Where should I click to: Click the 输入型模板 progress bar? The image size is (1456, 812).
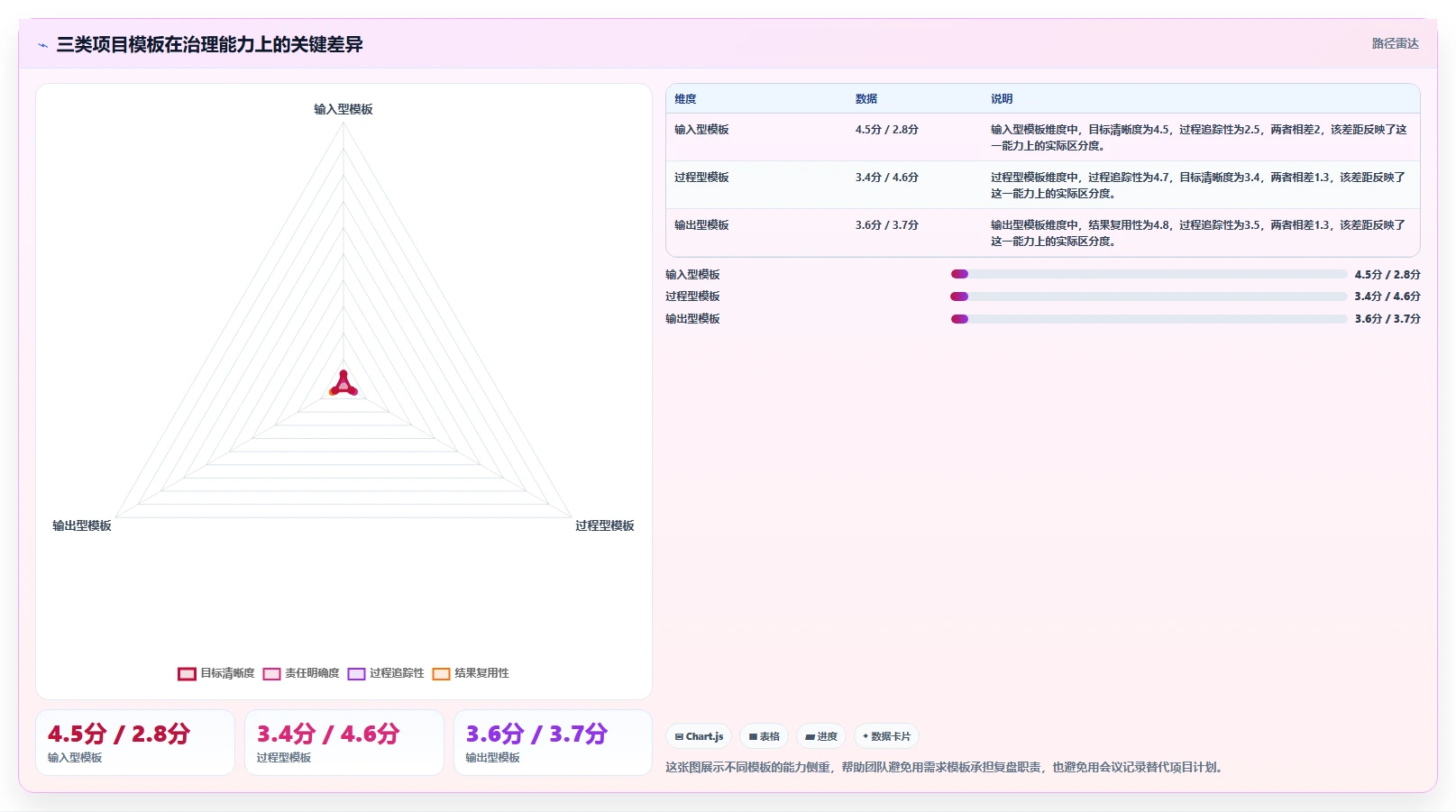[x=1149, y=274]
